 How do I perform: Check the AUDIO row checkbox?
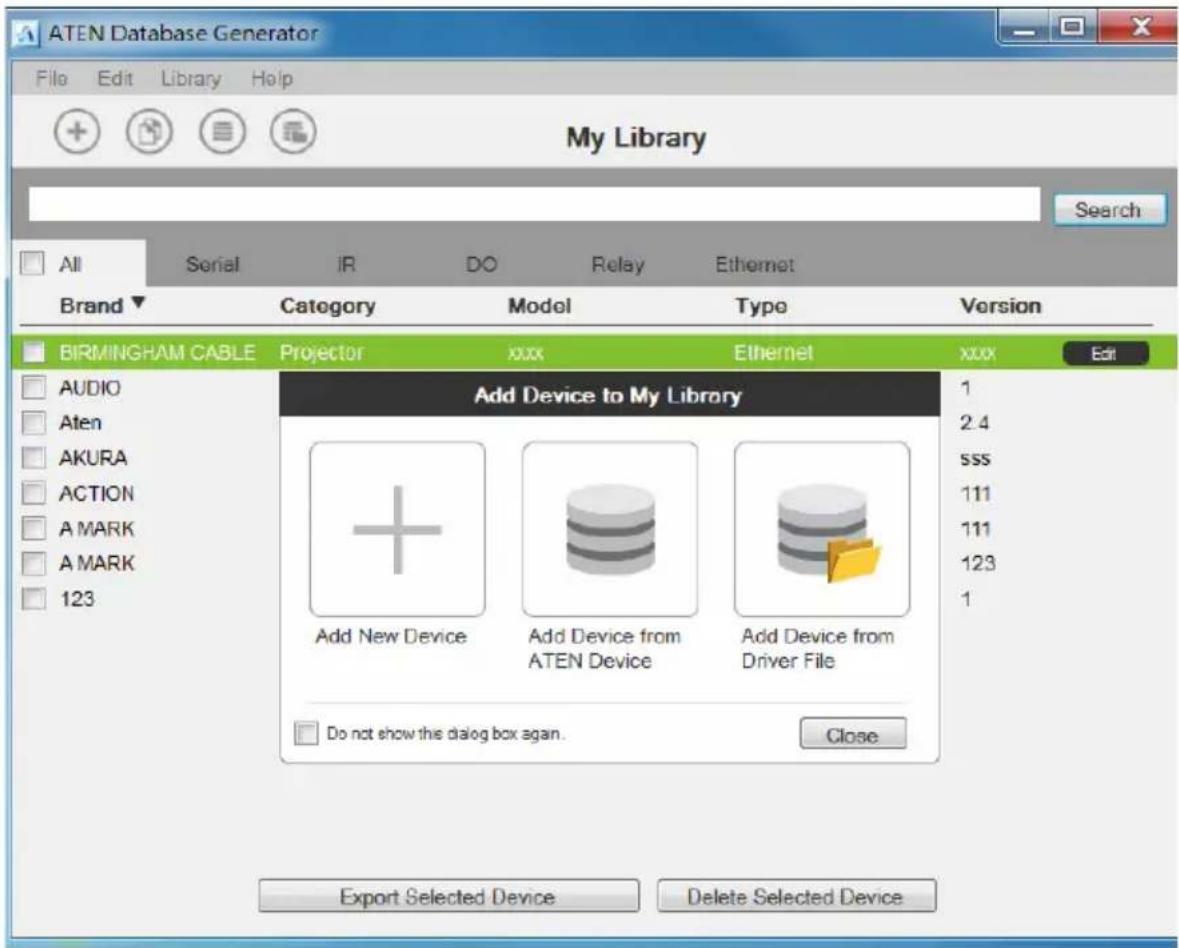[34, 387]
